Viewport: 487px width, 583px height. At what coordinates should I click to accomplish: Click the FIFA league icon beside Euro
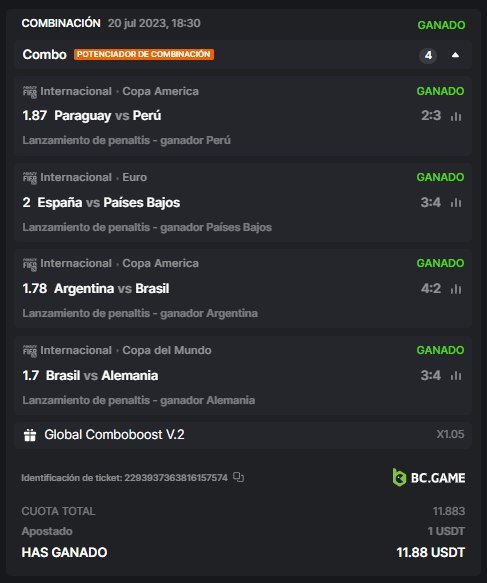pos(30,178)
